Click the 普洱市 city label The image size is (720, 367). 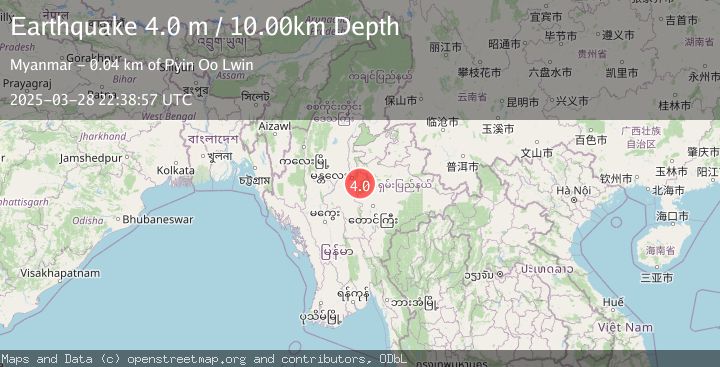[462, 166]
